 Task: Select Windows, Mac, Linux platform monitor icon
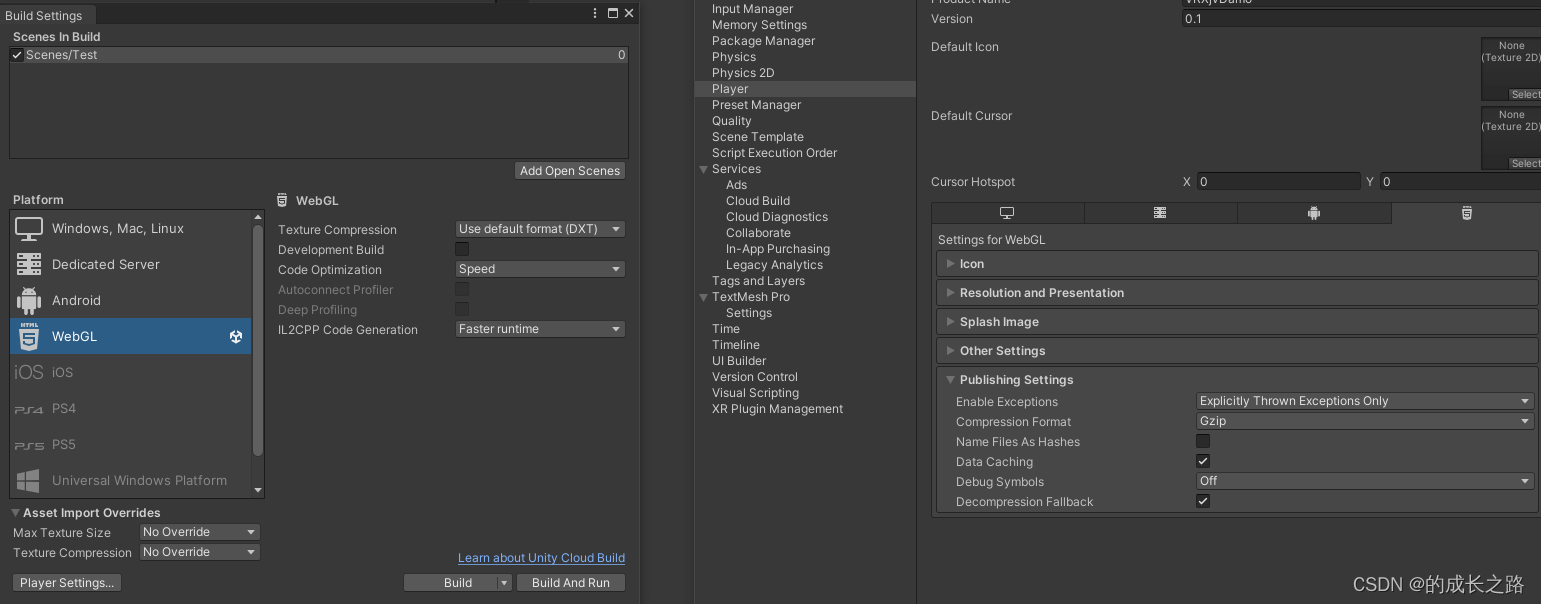29,228
